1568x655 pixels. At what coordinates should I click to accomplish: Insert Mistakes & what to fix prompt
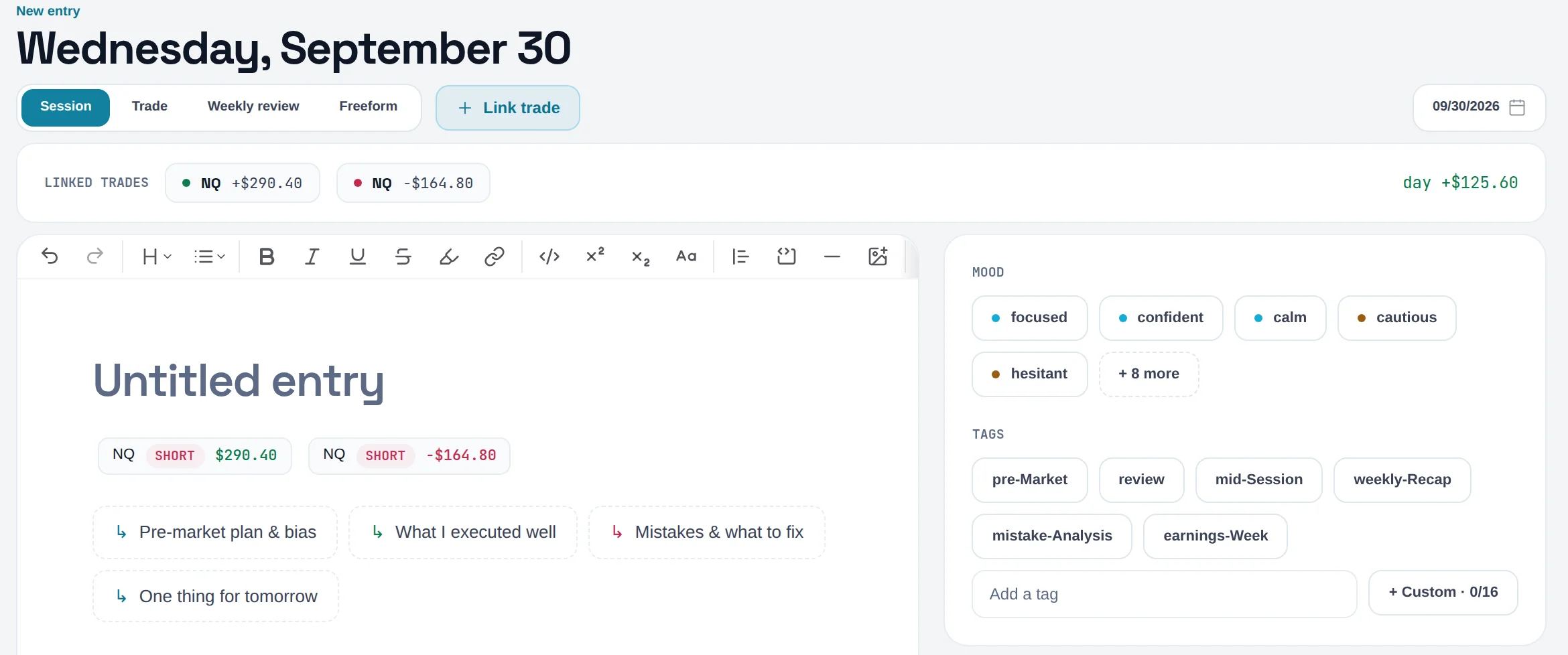[x=707, y=532]
